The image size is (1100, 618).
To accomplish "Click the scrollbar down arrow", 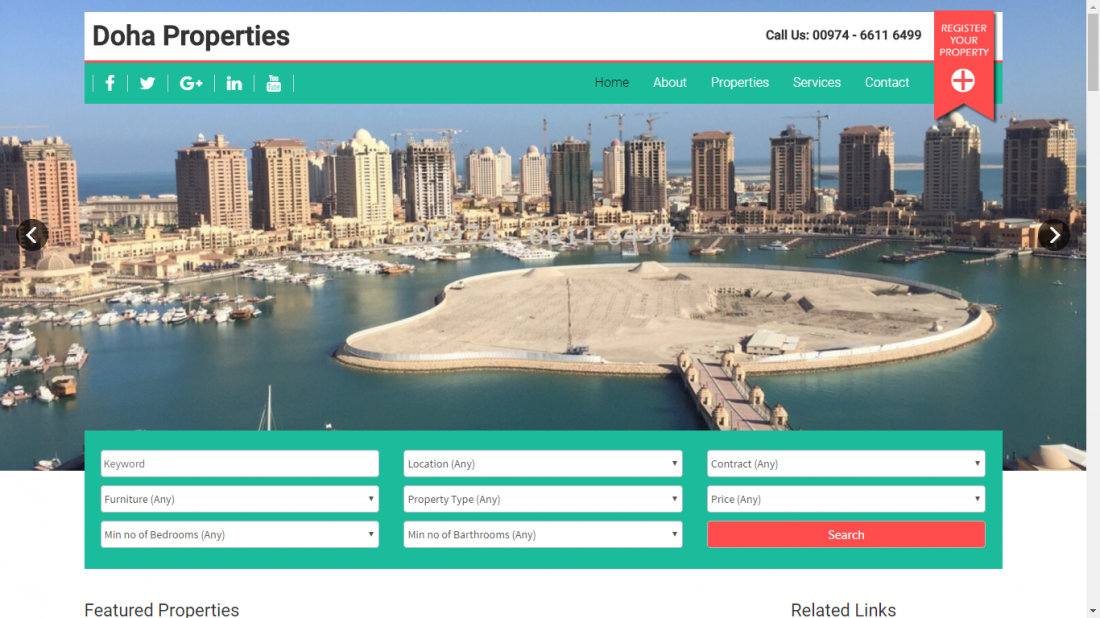I will coord(1093,612).
